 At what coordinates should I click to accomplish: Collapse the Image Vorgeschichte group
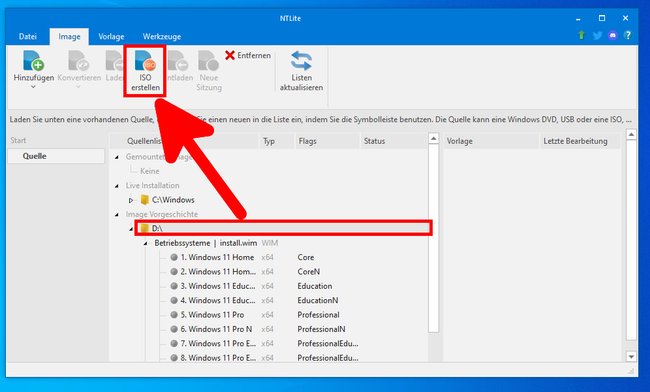117,215
